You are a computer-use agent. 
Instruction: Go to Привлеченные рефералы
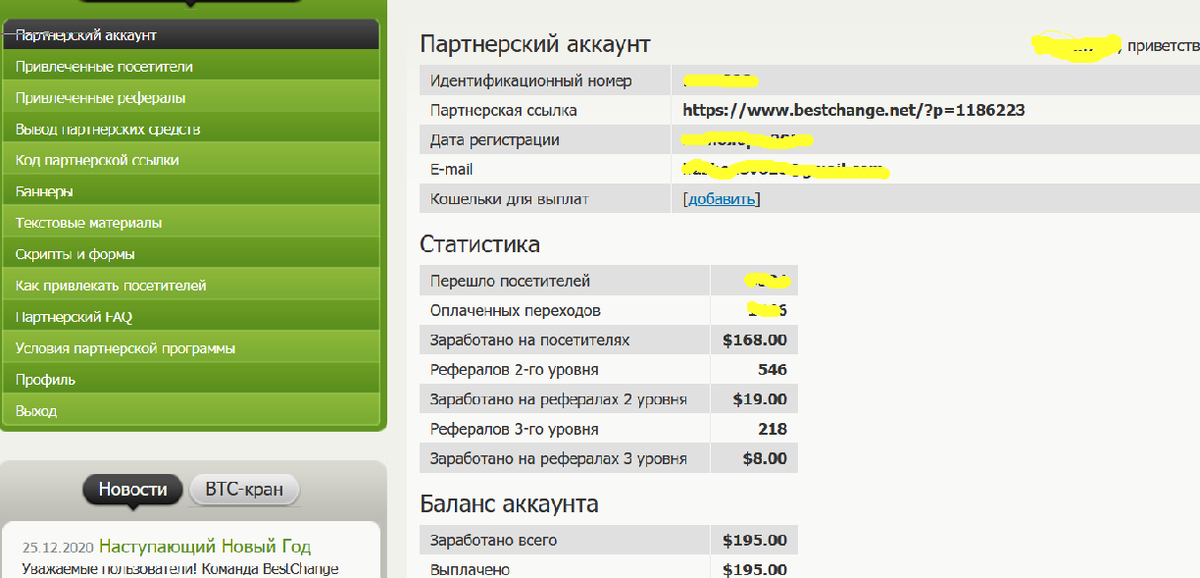[x=190, y=98]
